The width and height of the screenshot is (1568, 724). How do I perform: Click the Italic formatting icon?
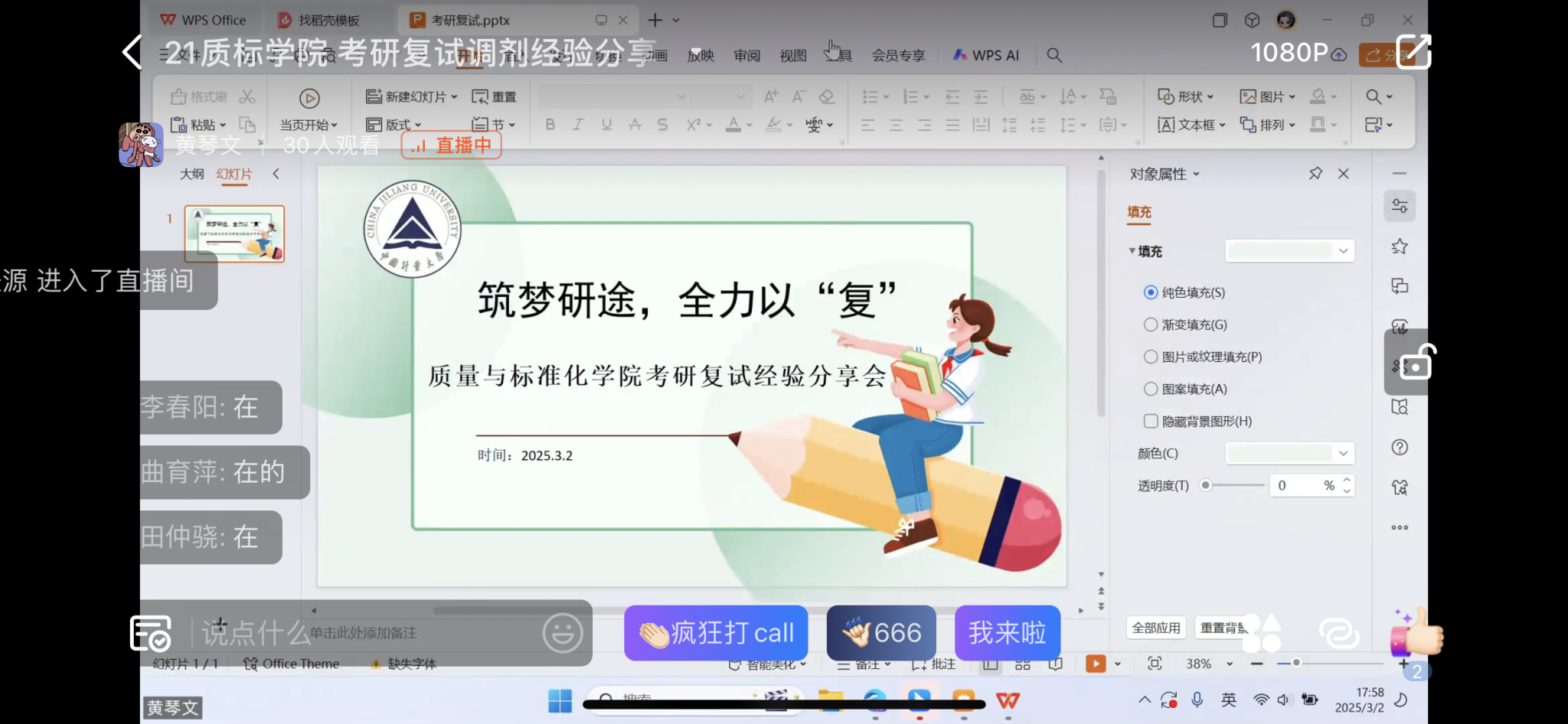click(578, 125)
